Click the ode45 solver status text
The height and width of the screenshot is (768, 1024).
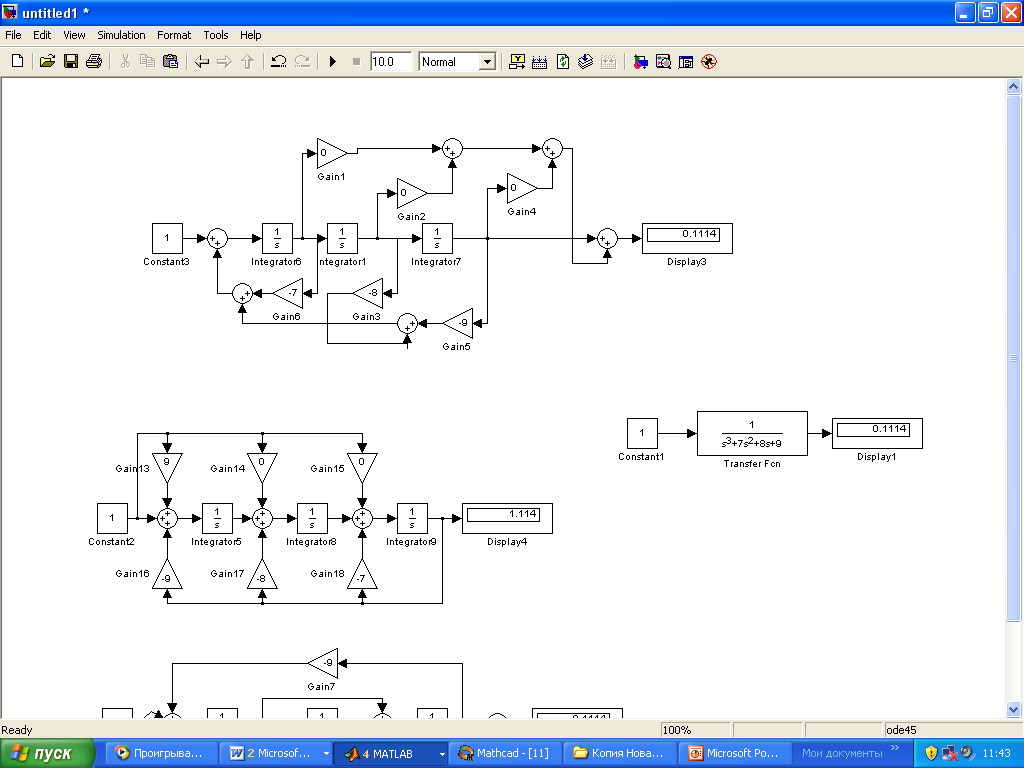pyautogui.click(x=901, y=730)
